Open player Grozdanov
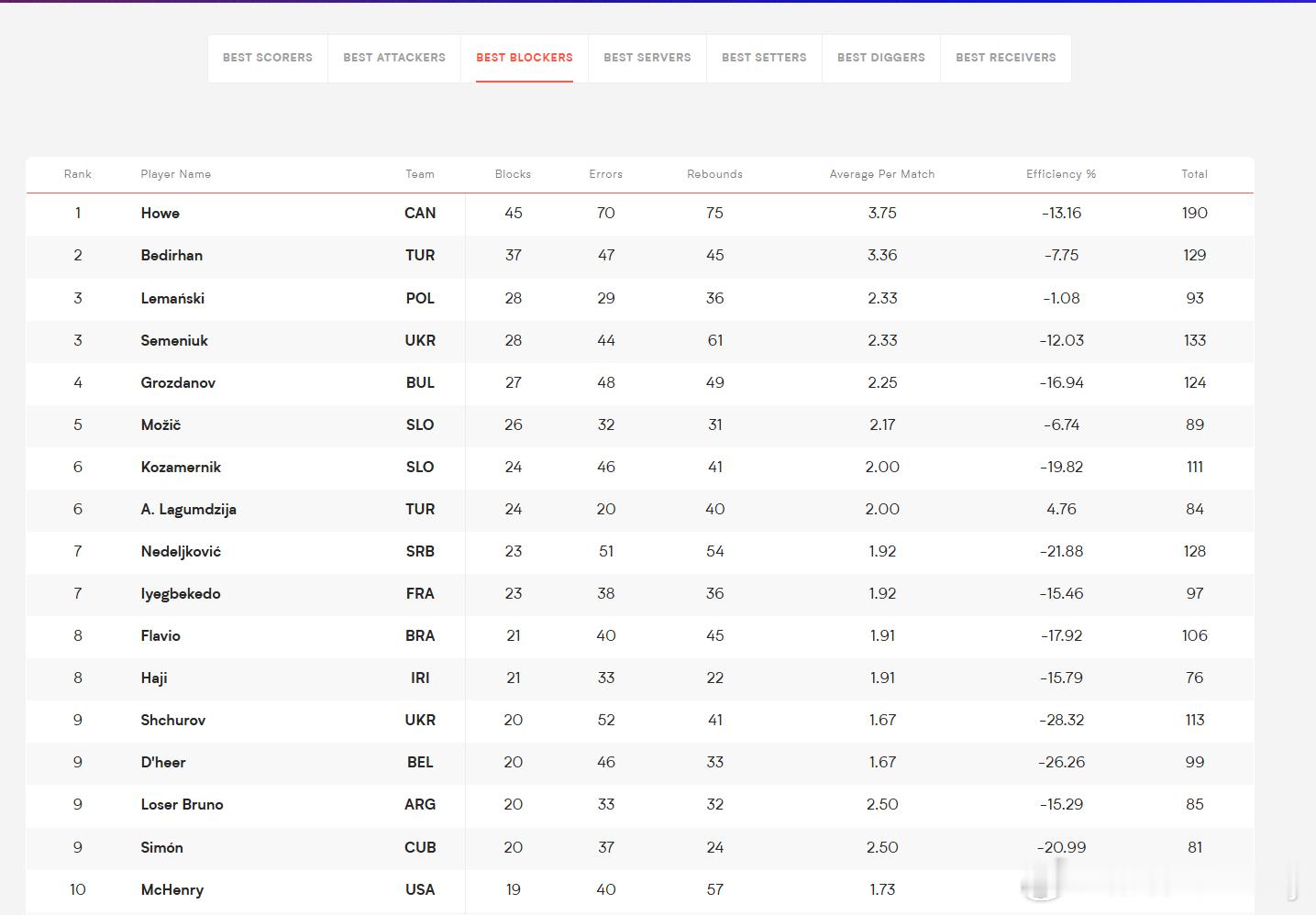The width and height of the screenshot is (1316, 915). coord(178,382)
